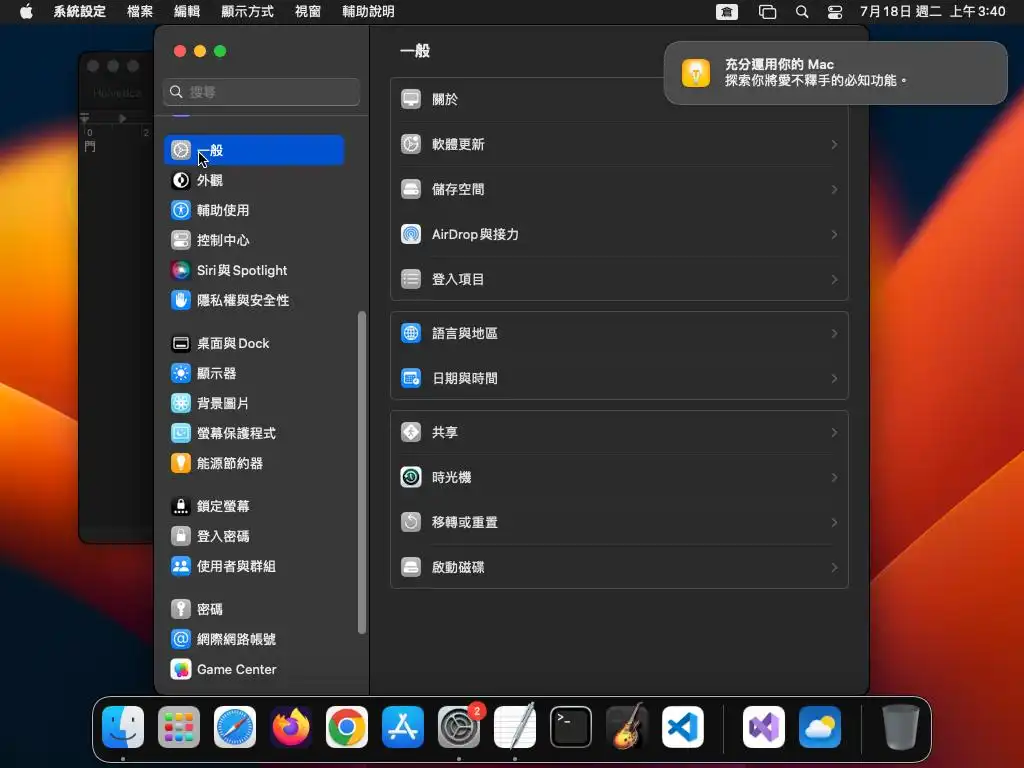The width and height of the screenshot is (1024, 768).
Task: Open 輔助使用 accessibility settings
Action: coord(254,210)
